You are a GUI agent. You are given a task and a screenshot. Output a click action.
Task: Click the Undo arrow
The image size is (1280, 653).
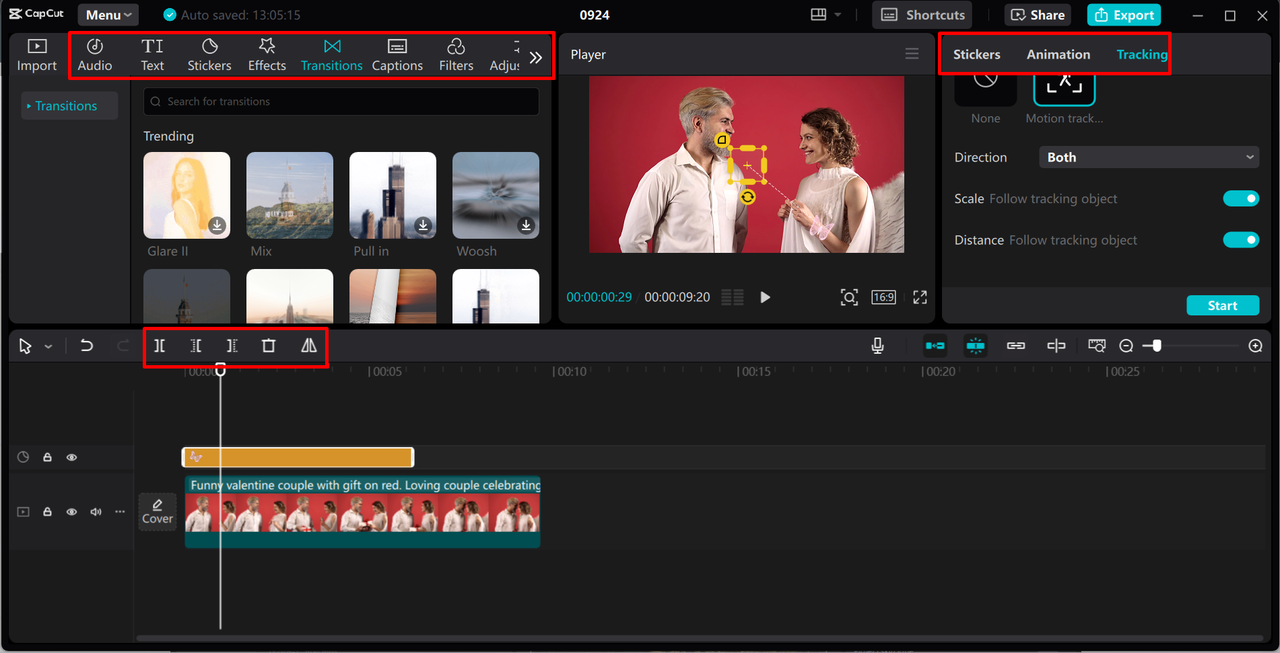point(87,345)
